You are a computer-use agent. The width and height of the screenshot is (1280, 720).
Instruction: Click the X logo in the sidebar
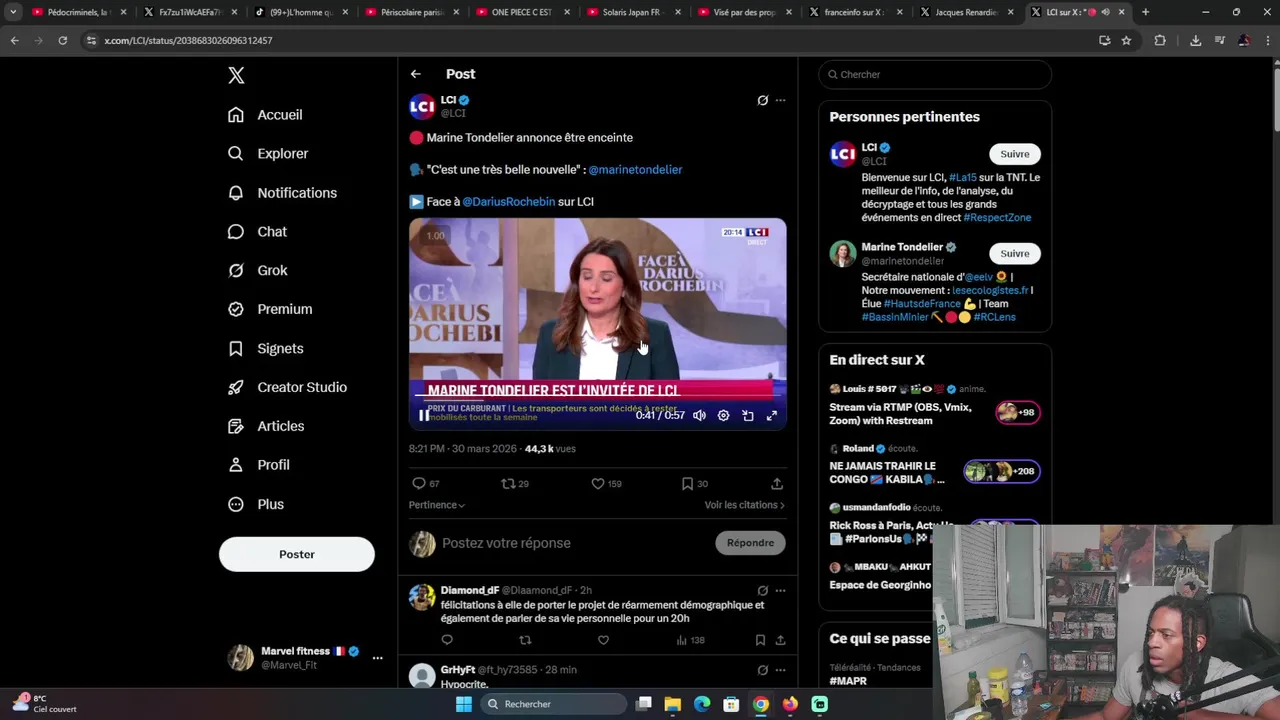pyautogui.click(x=236, y=75)
